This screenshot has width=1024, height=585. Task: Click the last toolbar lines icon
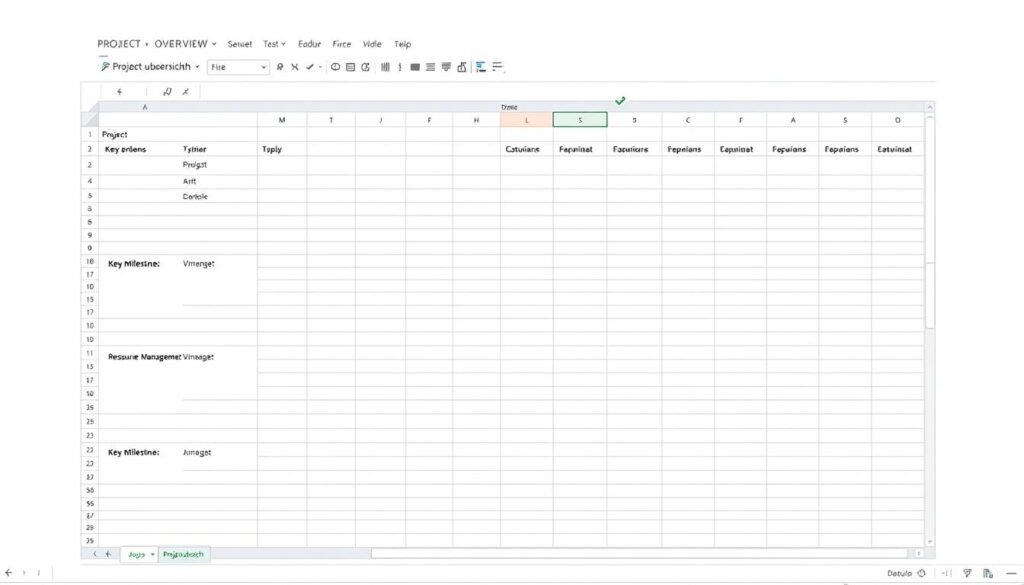498,67
